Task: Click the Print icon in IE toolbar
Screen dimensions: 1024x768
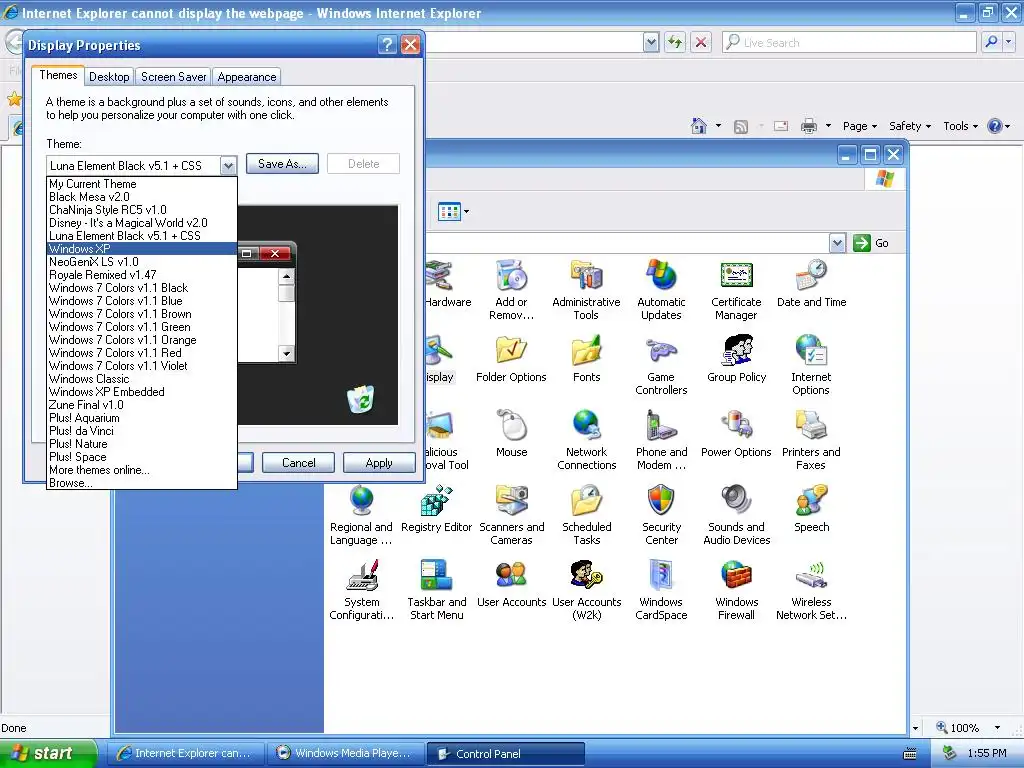Action: click(x=808, y=126)
